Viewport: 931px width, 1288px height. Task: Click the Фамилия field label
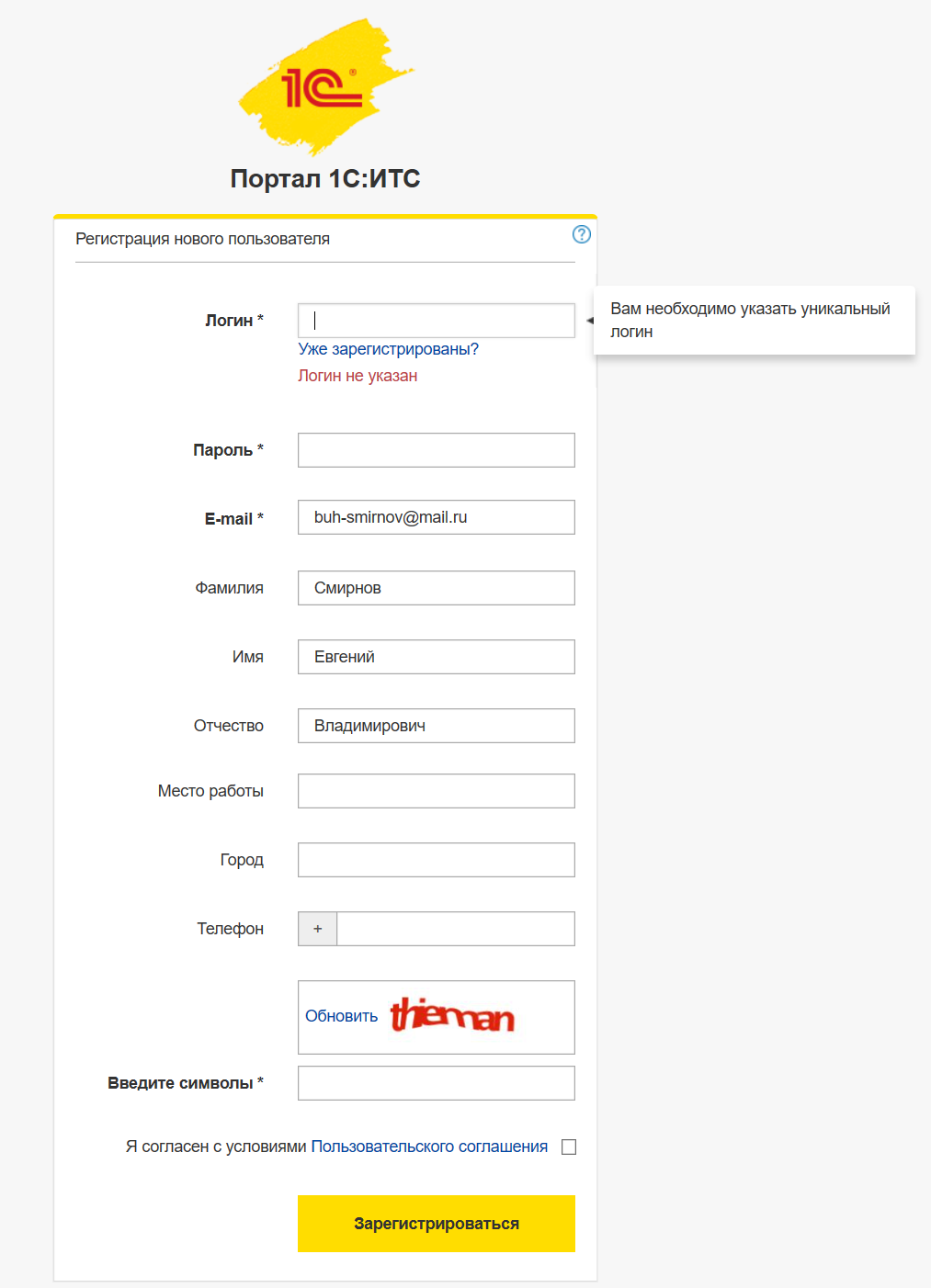pos(229,588)
